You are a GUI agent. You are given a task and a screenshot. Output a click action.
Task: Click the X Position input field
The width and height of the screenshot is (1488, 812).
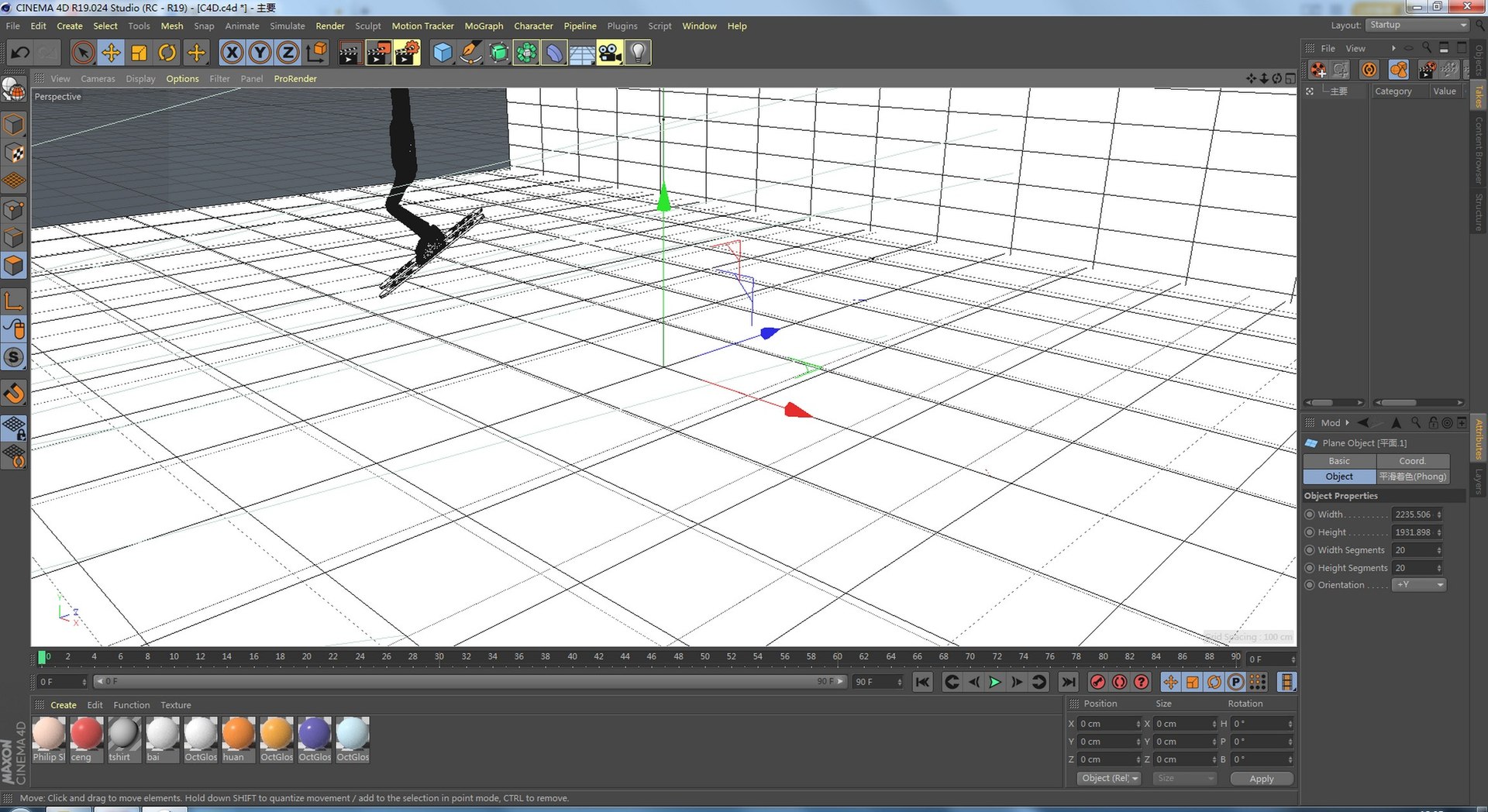point(1108,724)
